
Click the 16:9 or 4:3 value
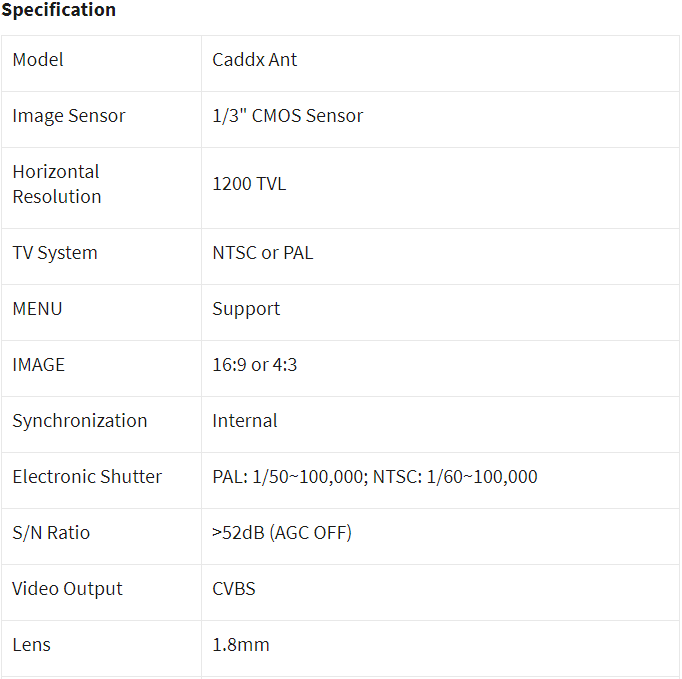[x=254, y=365]
